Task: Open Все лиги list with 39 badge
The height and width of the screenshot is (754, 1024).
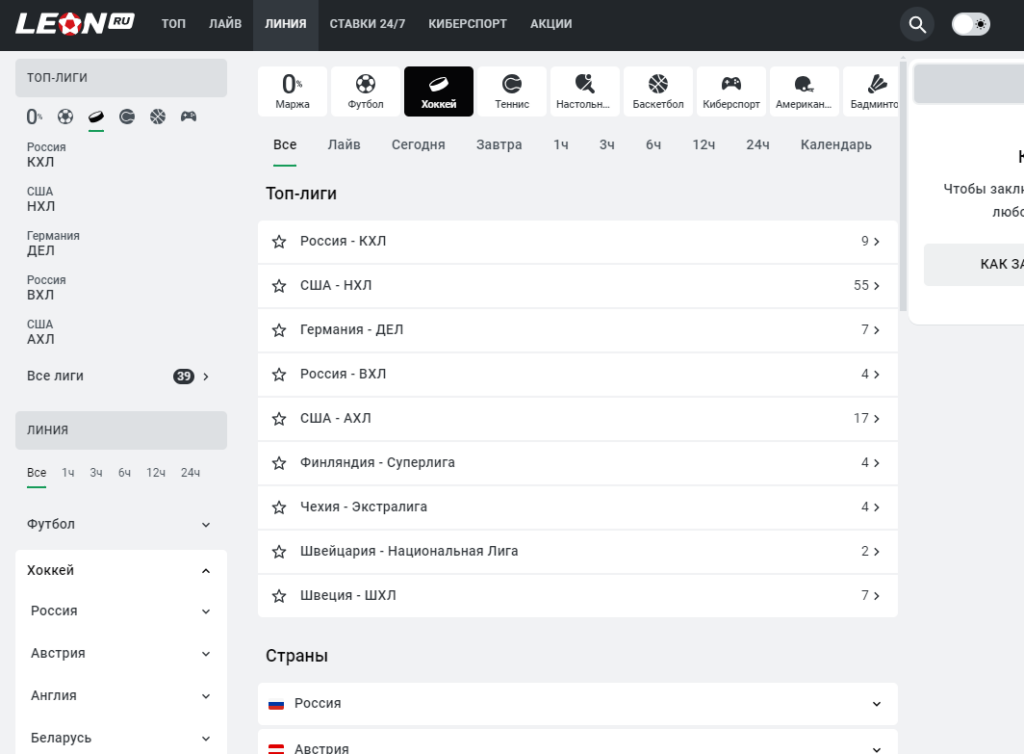Action: [121, 376]
